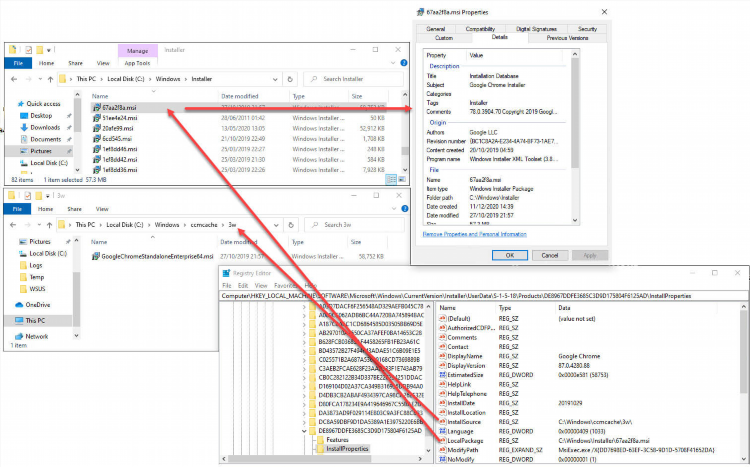Go up one folder in Installer window
Screen dimensions: 750x467
[50, 79]
